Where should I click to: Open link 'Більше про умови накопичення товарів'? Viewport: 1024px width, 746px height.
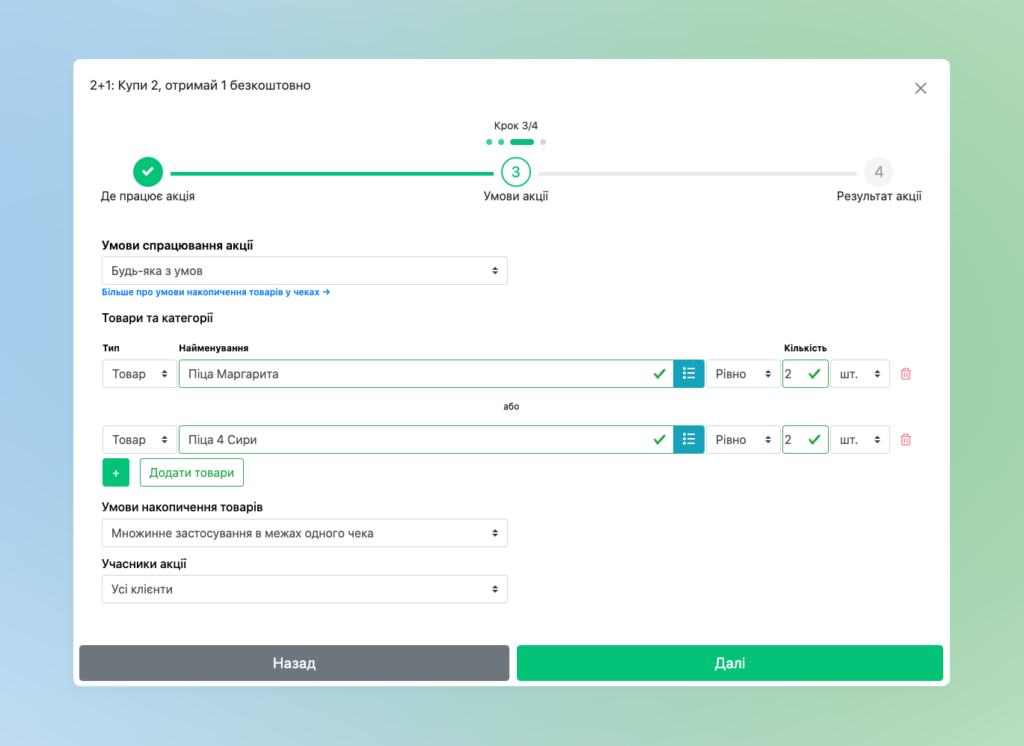(215, 293)
